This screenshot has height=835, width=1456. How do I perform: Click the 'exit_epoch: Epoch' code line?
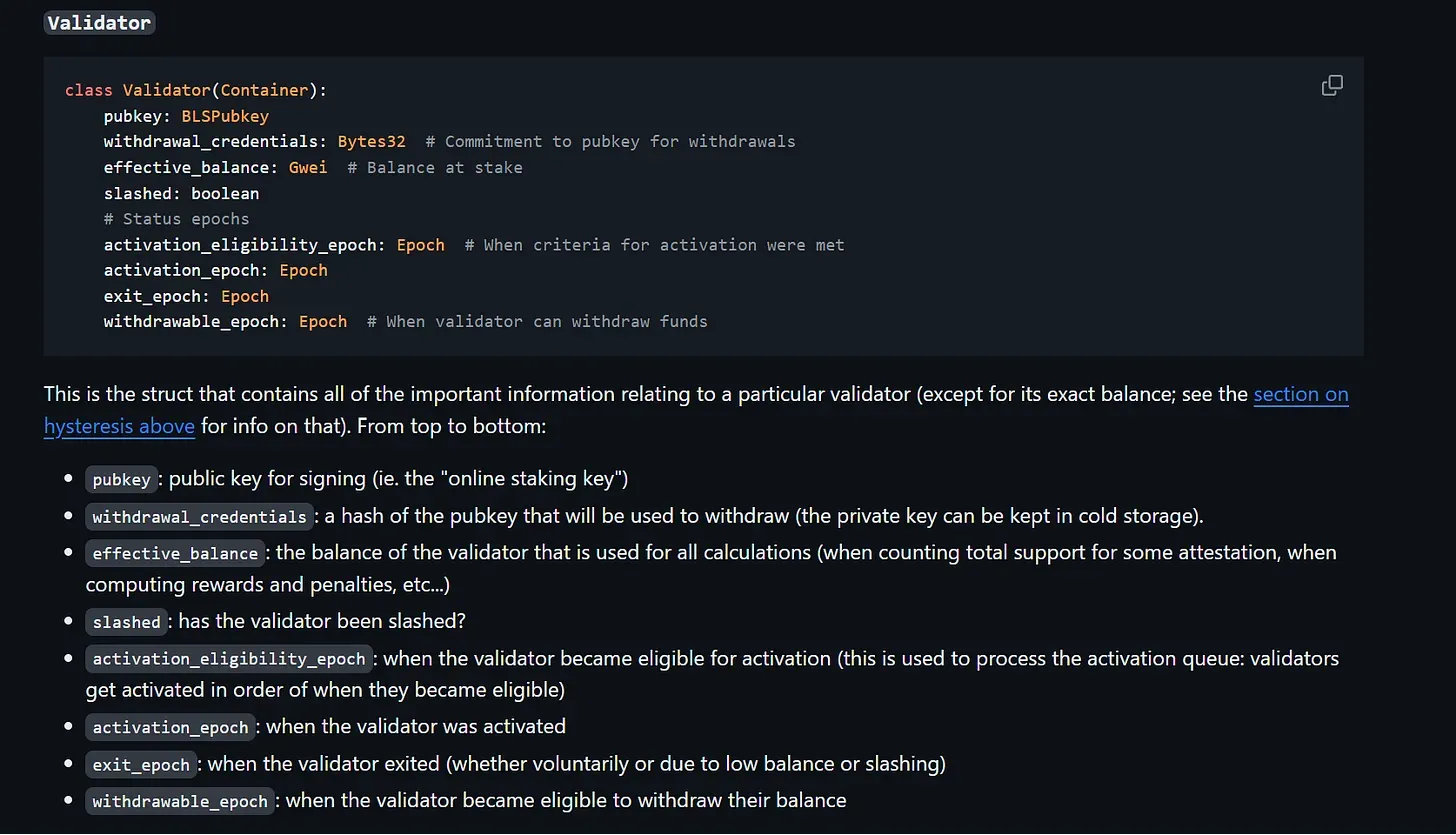[186, 296]
